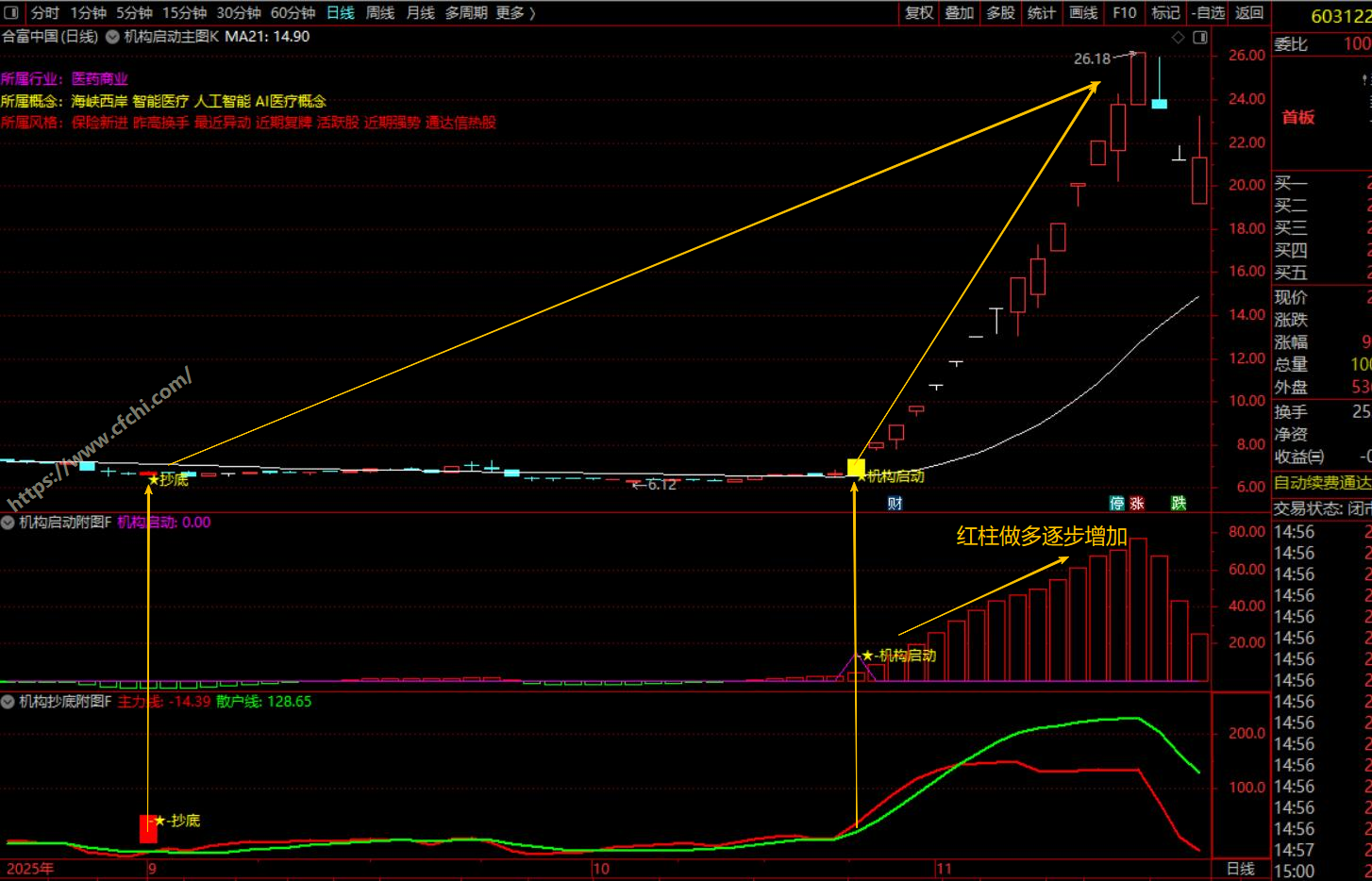
Task: Select the 15分钟 period tab
Action: (x=184, y=12)
